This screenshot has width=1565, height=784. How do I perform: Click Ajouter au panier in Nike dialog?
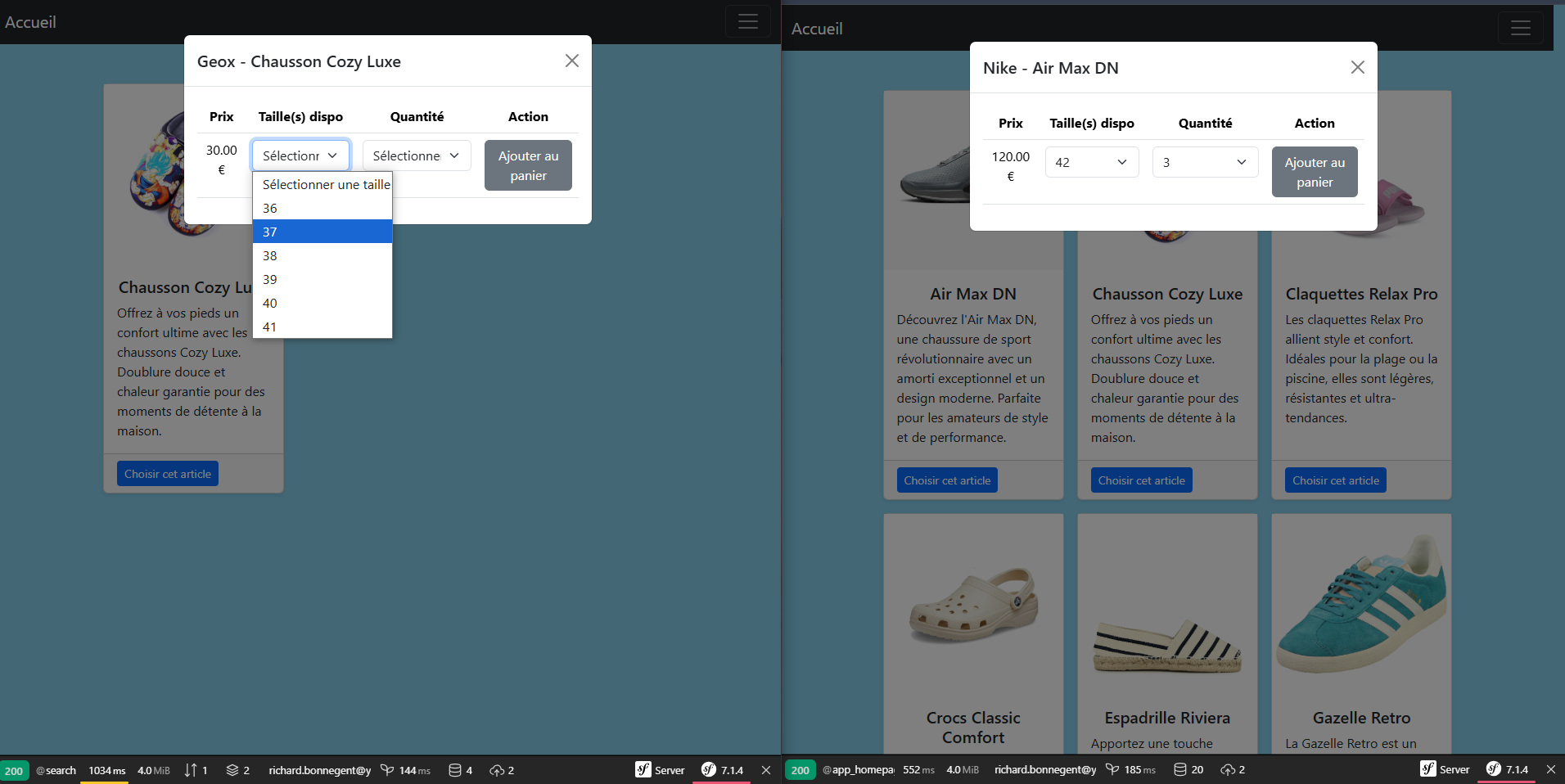[x=1315, y=172]
